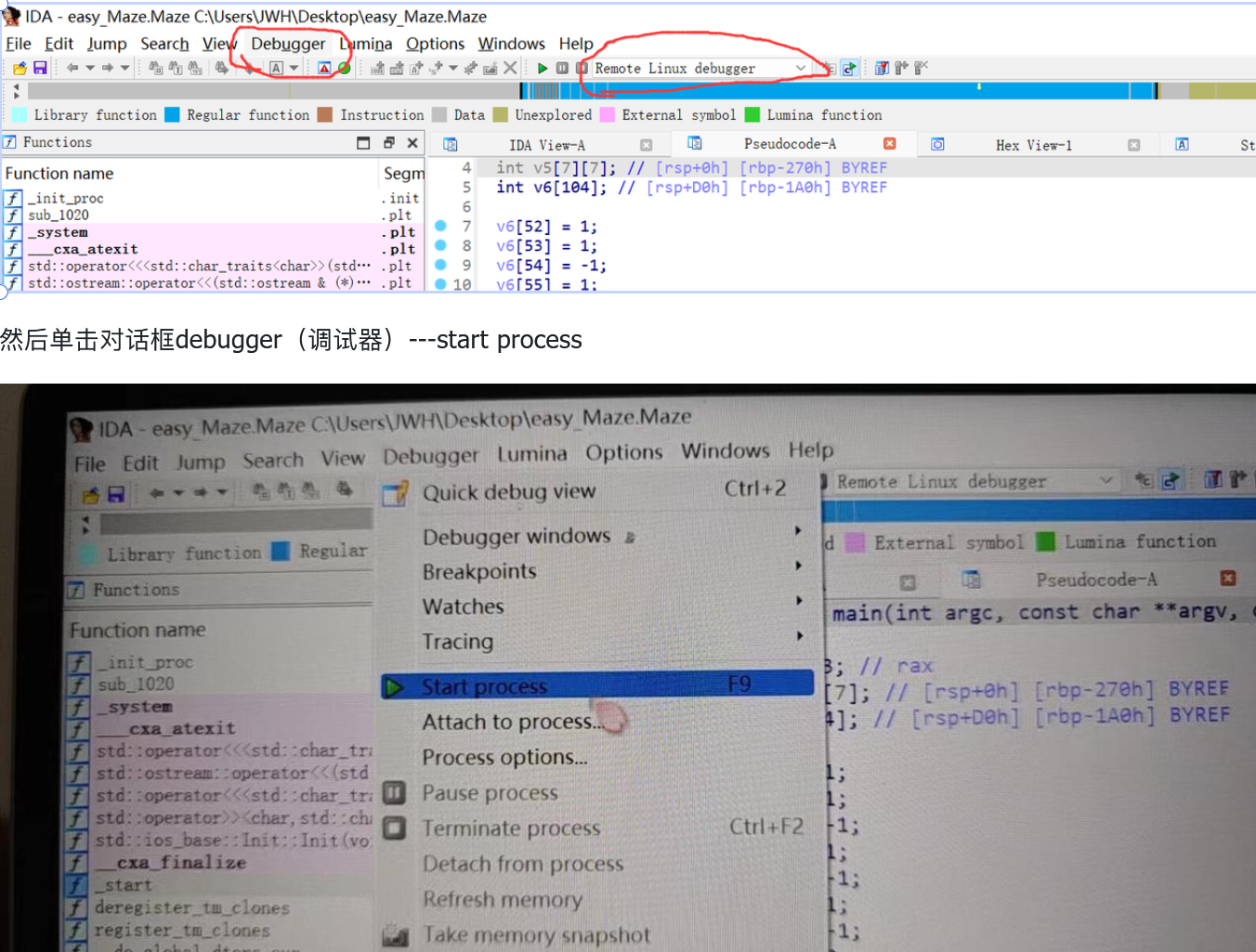Expand Watches submenu arrow

pyautogui.click(x=798, y=601)
